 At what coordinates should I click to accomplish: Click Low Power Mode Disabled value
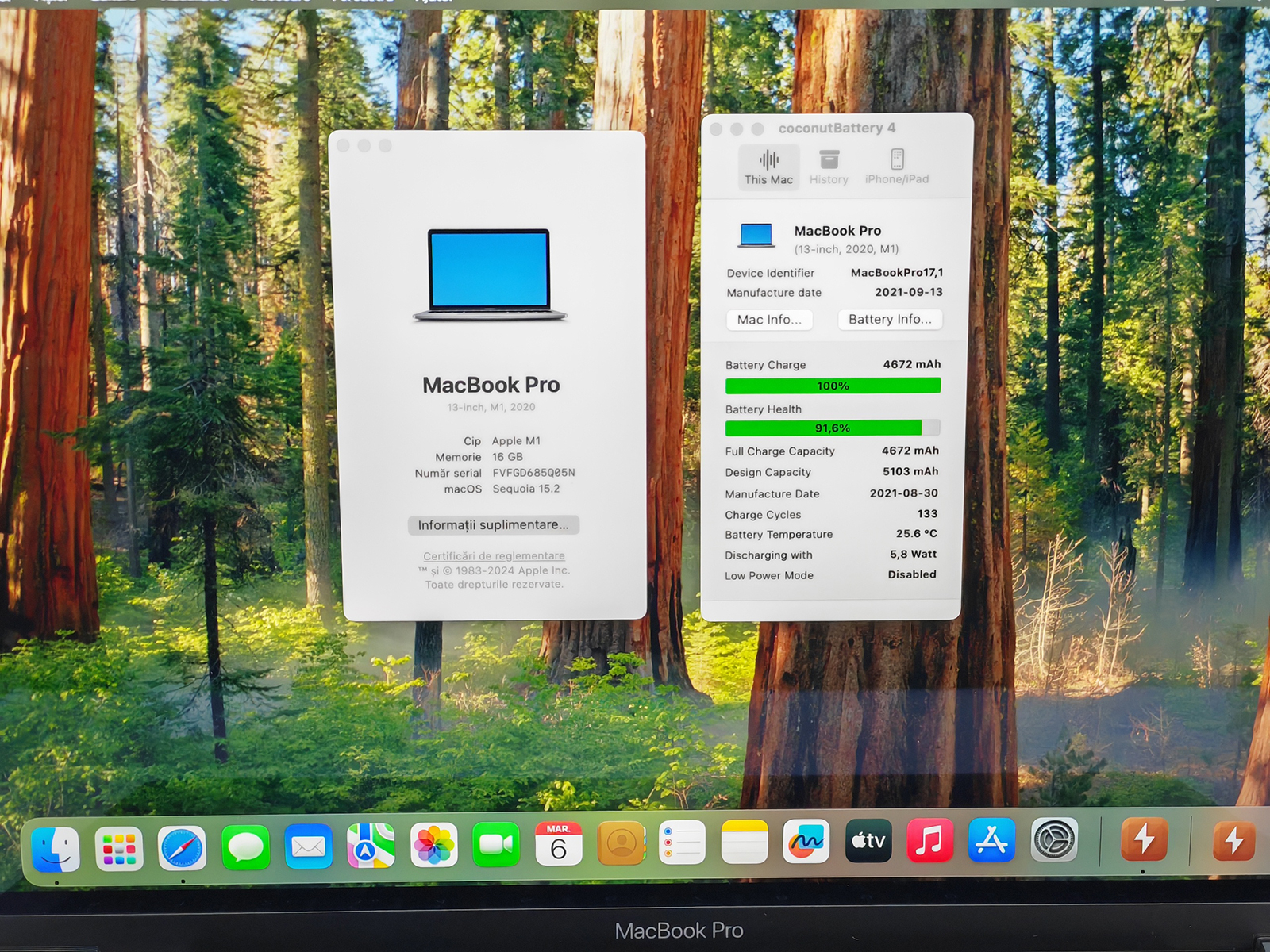click(x=912, y=574)
